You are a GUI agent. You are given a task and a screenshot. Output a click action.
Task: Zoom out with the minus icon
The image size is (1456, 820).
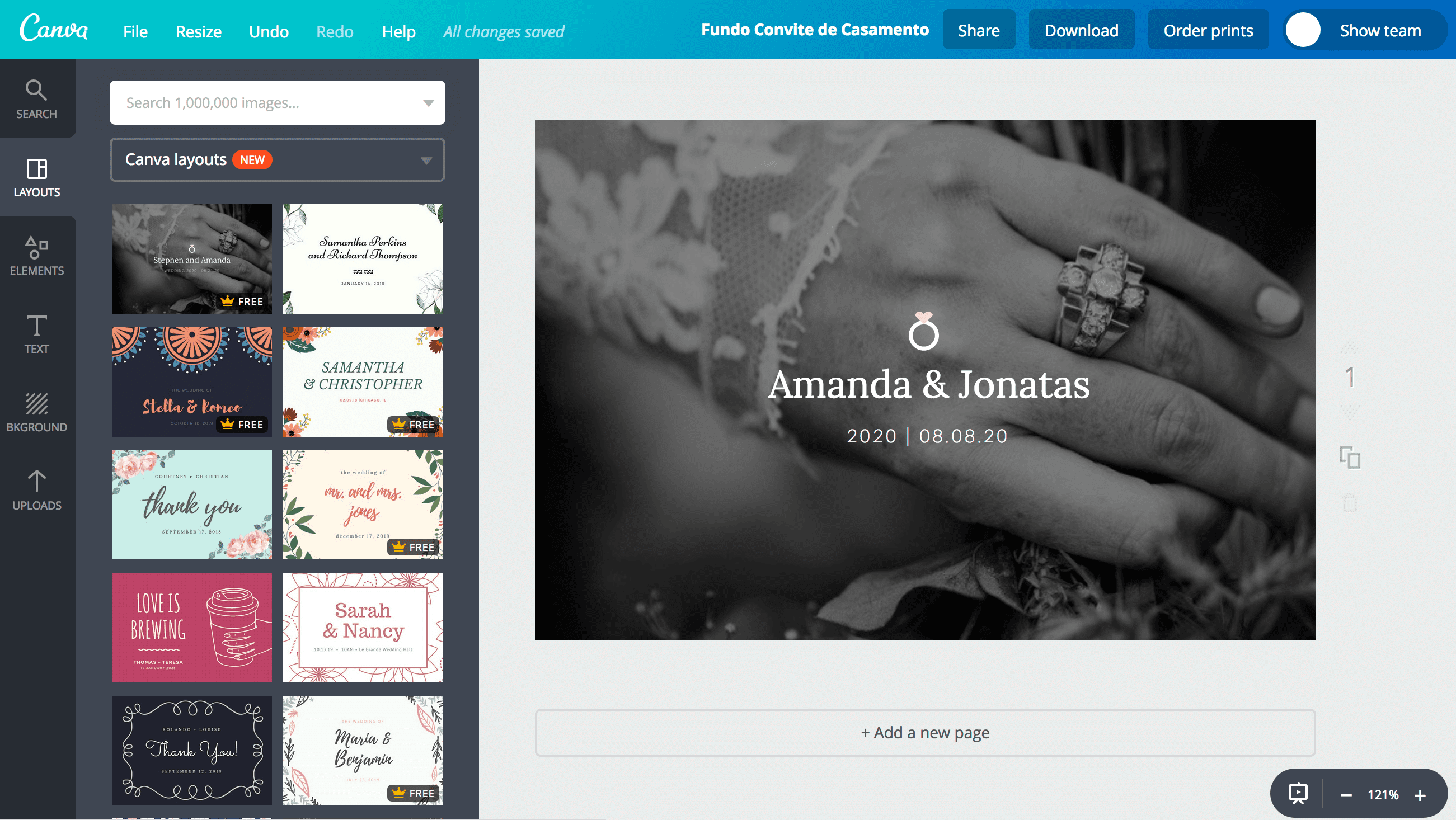pos(1346,795)
